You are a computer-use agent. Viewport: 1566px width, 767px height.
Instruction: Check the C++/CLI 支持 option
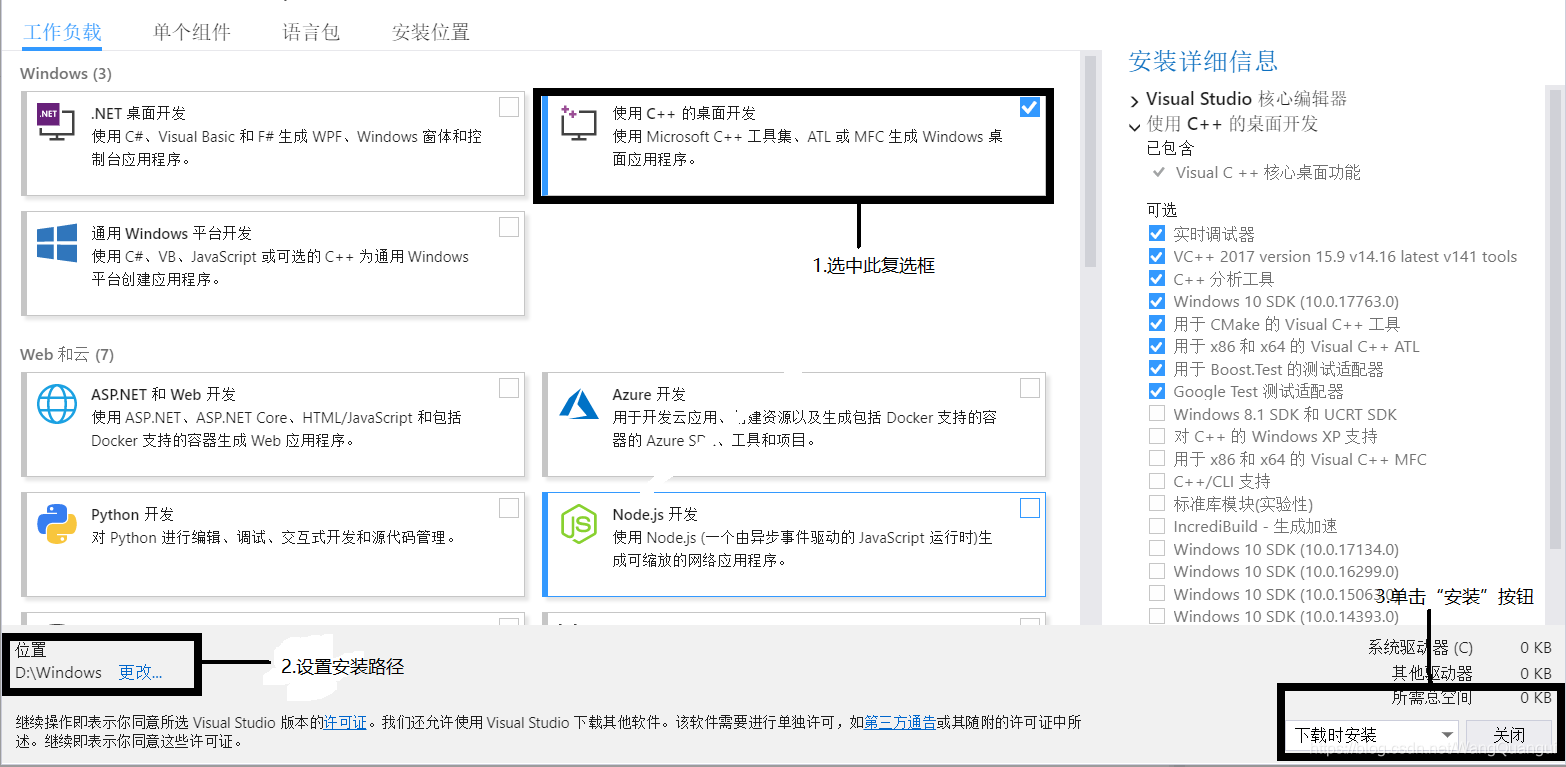click(1157, 481)
